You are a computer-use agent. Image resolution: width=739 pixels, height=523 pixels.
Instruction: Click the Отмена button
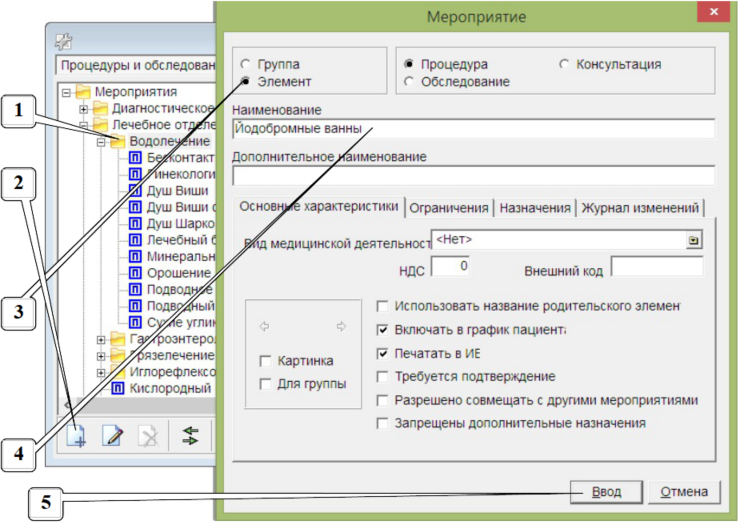click(x=683, y=492)
